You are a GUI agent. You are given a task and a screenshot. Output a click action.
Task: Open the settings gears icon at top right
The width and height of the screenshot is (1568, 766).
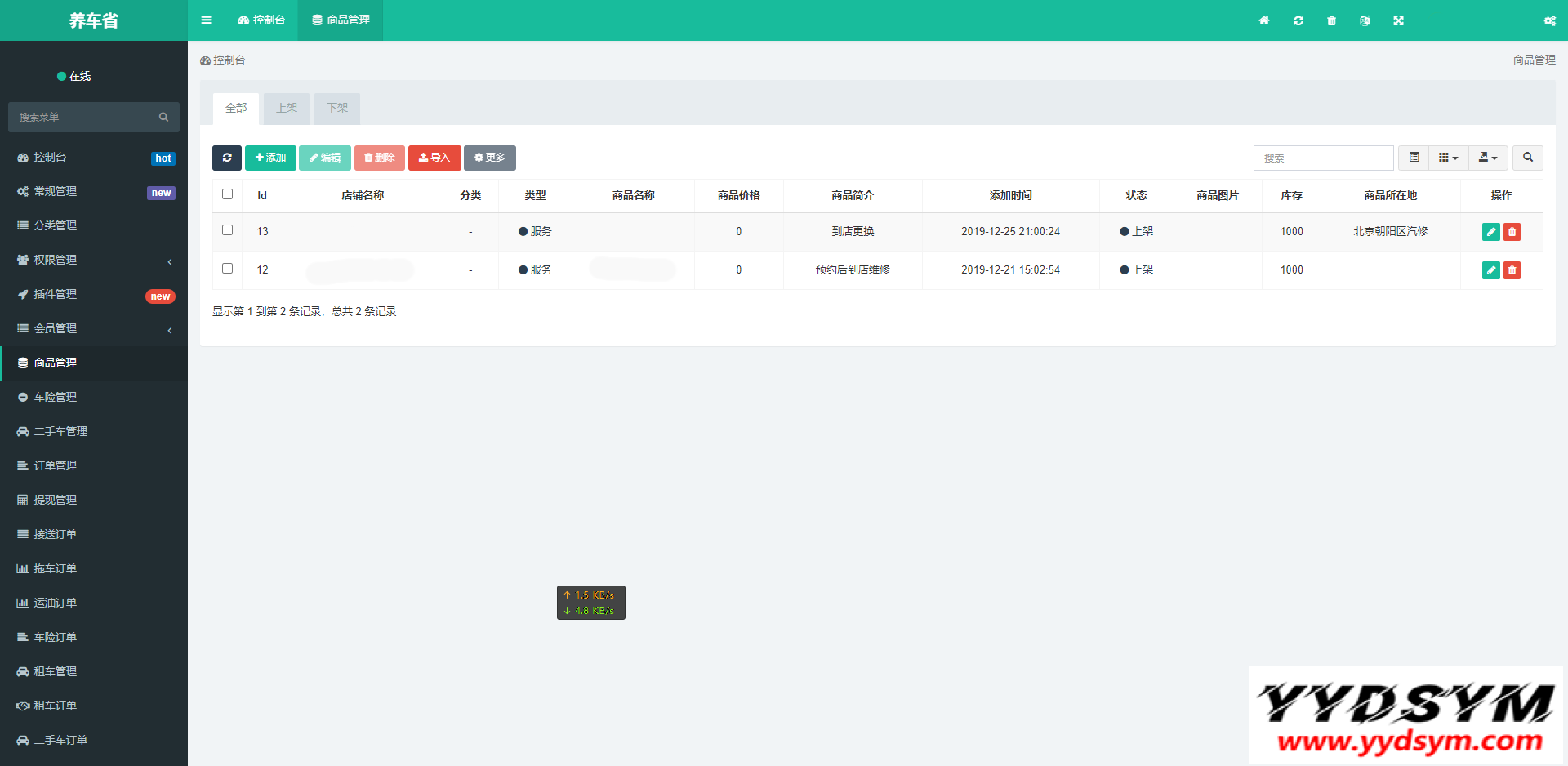coord(1549,20)
